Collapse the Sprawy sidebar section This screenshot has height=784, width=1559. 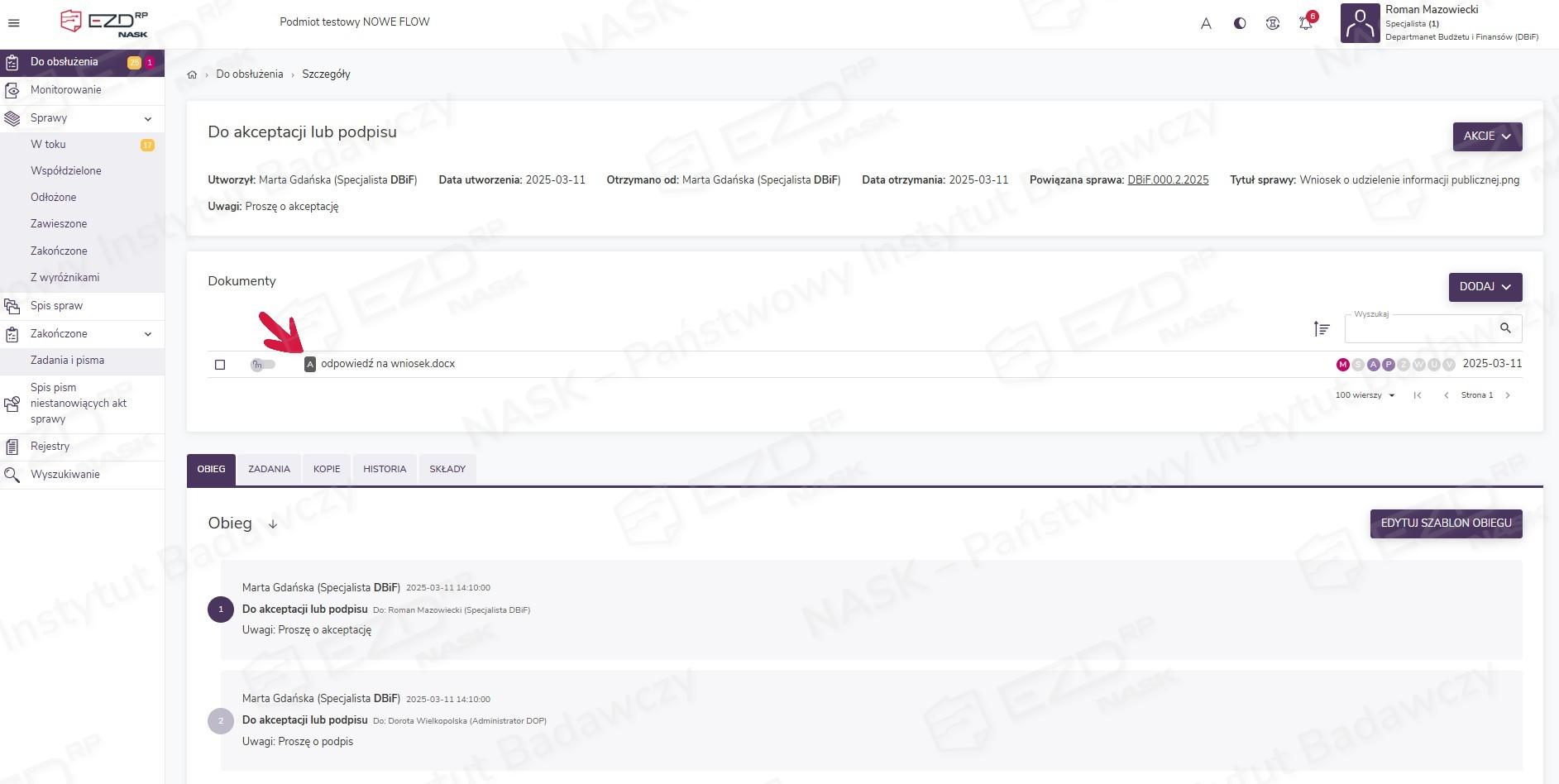(147, 118)
